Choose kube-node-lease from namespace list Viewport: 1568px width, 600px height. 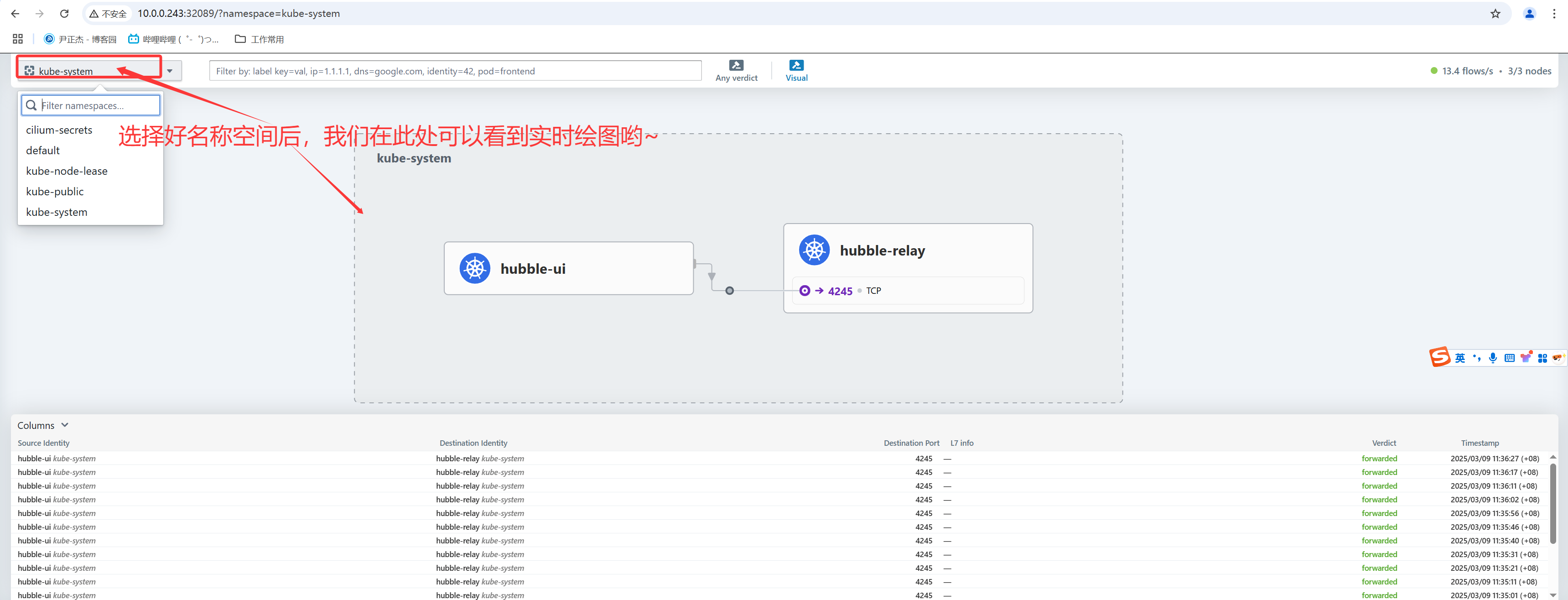click(x=66, y=171)
